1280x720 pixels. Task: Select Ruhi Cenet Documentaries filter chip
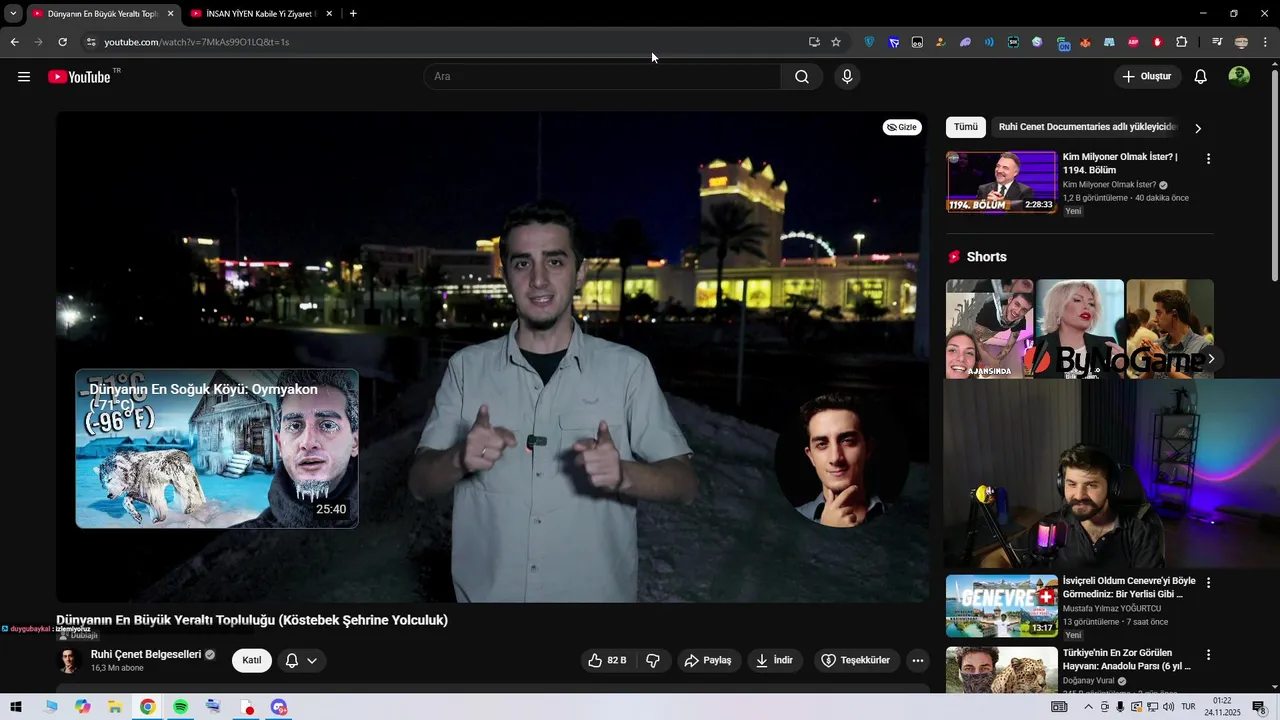(x=1088, y=127)
